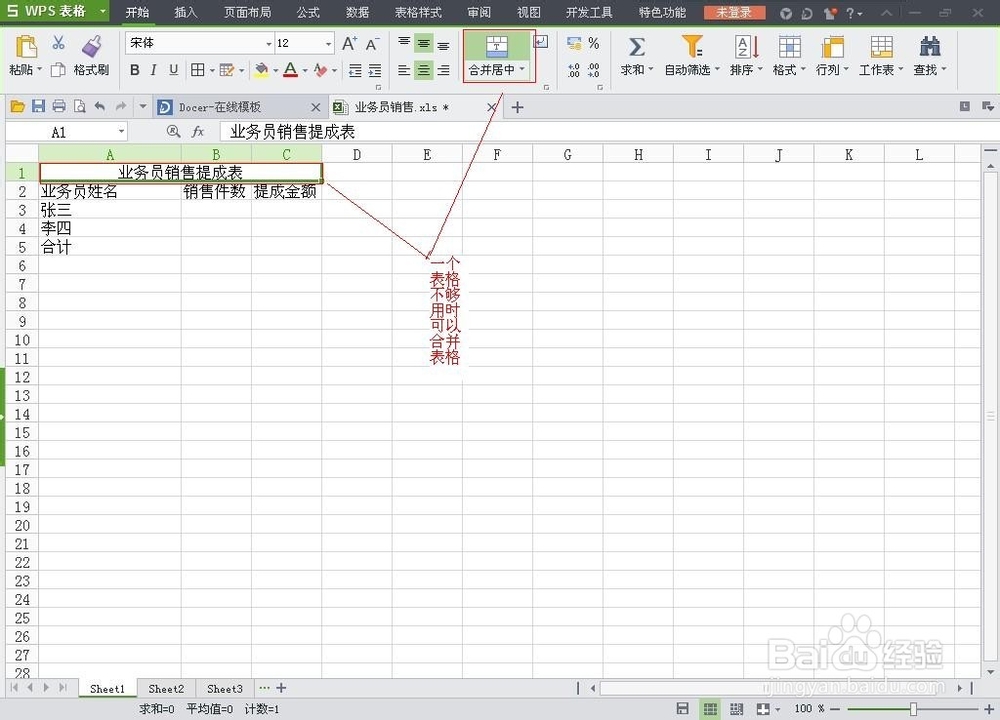Click the Copy icon next to 粘贴
Image resolution: width=1000 pixels, height=720 pixels.
pos(58,70)
